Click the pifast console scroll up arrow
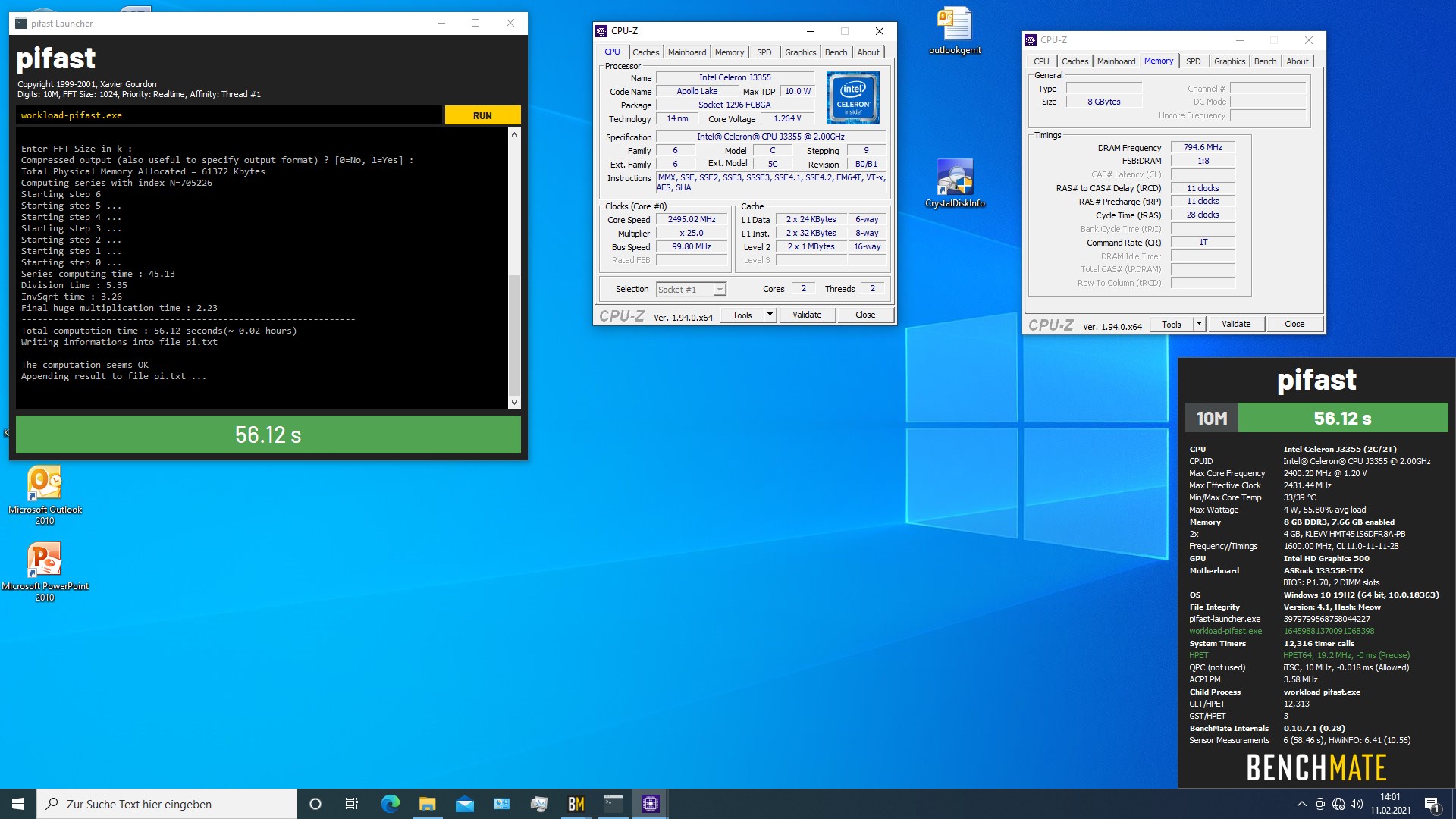 [514, 134]
